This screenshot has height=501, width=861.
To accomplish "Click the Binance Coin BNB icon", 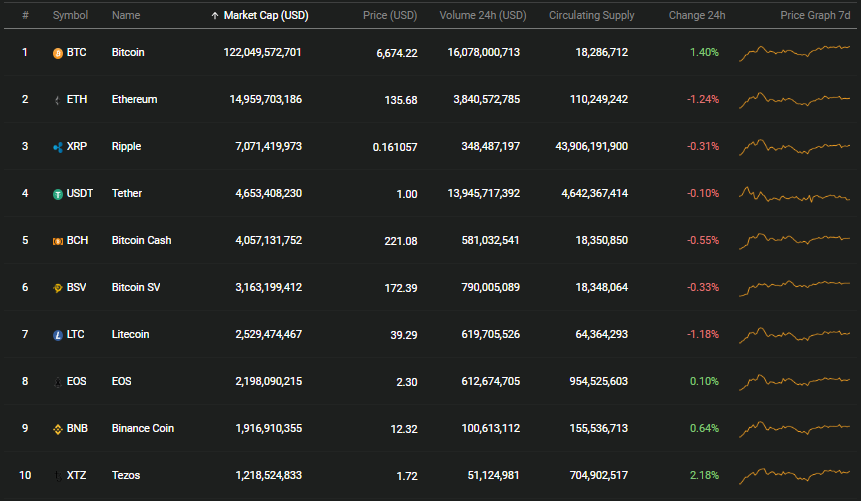I will (58, 429).
